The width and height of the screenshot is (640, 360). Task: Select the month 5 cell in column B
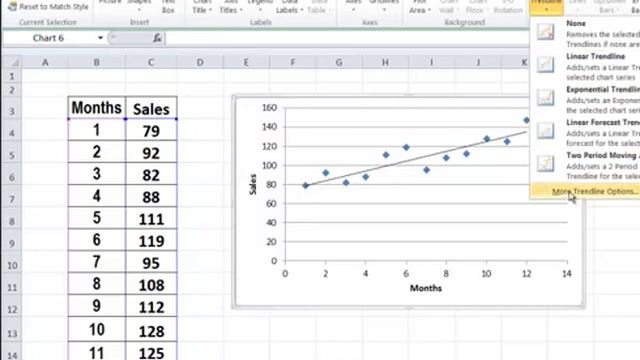[x=97, y=218]
